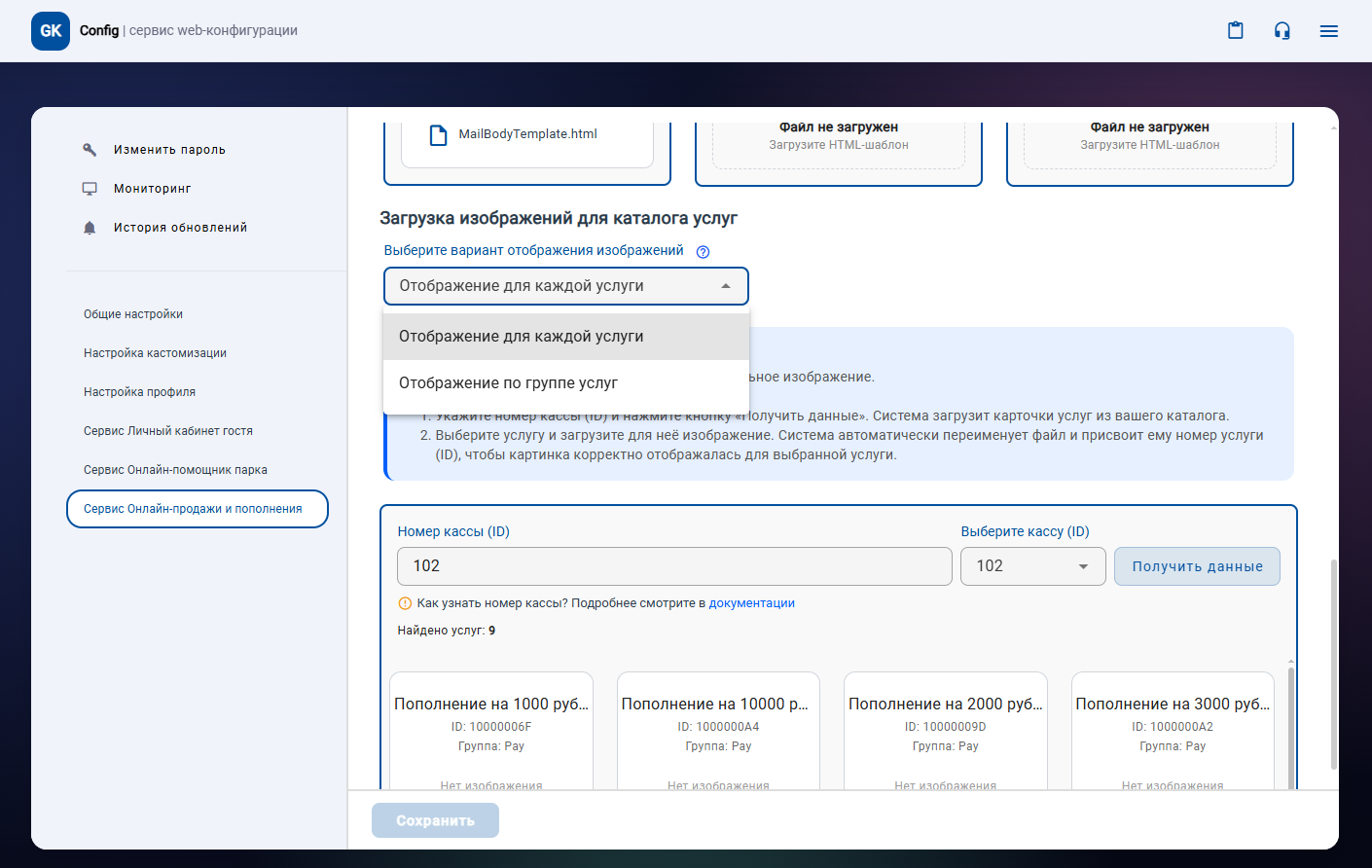Open the hamburger menu
This screenshot has height=868, width=1372.
1328,31
